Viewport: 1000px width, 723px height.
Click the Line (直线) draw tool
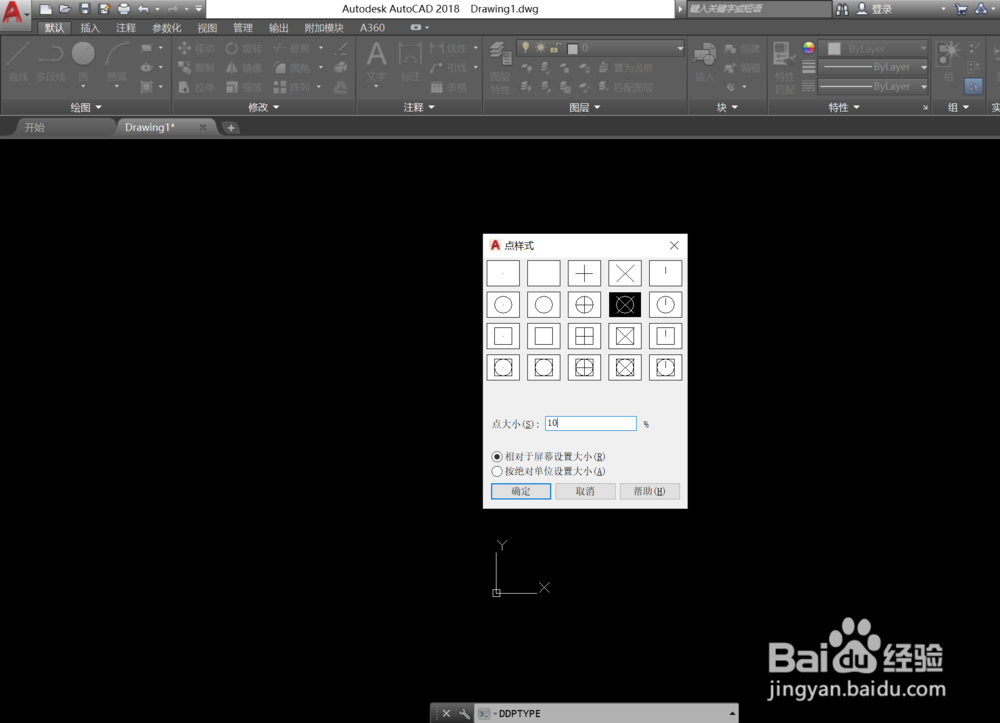coord(18,62)
